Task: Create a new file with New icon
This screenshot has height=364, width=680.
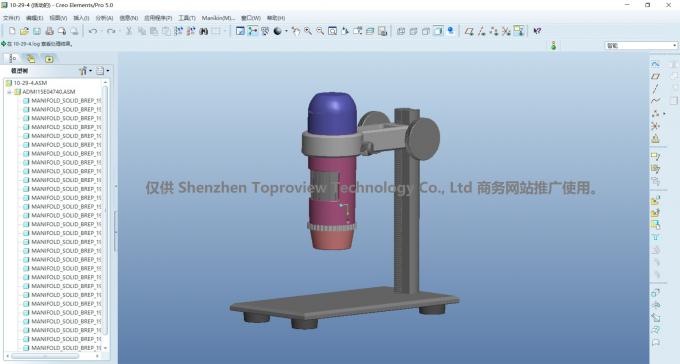Action: click(x=12, y=31)
